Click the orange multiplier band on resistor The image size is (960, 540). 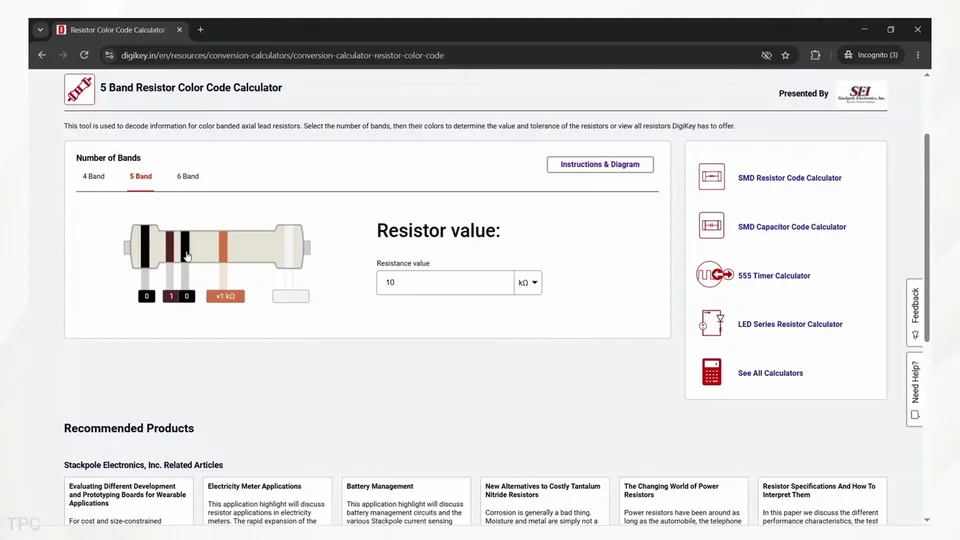pos(223,246)
